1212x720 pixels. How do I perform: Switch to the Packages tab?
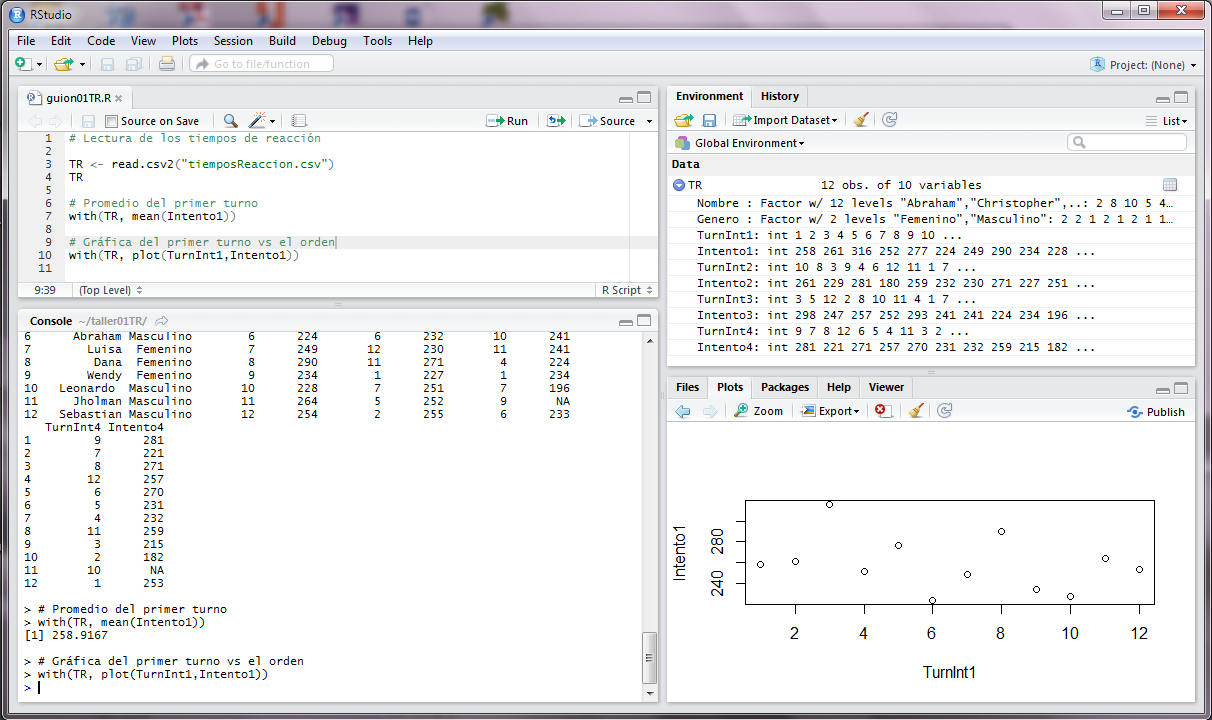[x=785, y=387]
